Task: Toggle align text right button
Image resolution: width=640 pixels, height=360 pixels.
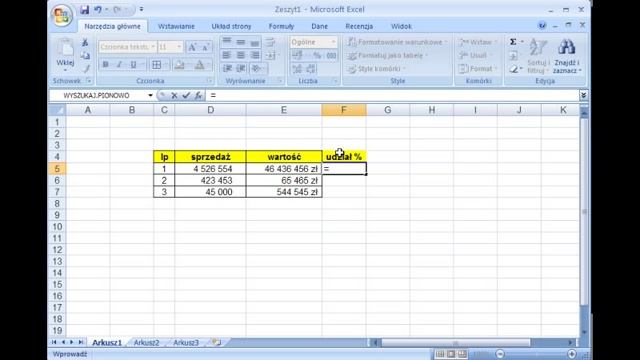Action: (x=255, y=55)
